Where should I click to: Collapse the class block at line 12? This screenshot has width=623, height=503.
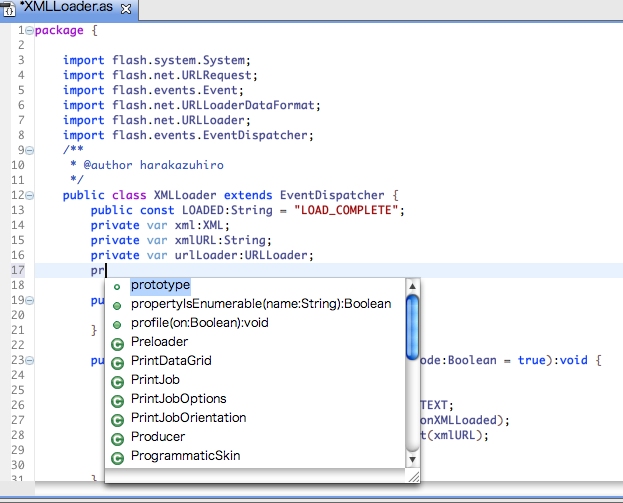tap(29, 195)
